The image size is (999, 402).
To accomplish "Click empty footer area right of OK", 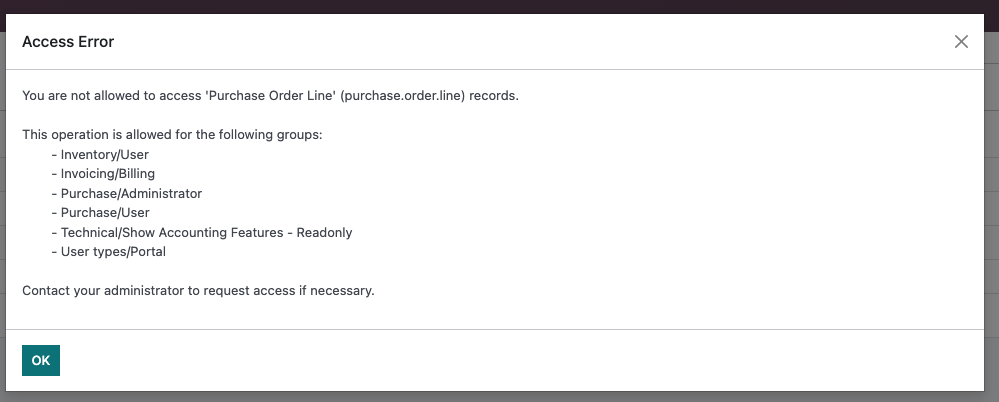I will click(500, 360).
